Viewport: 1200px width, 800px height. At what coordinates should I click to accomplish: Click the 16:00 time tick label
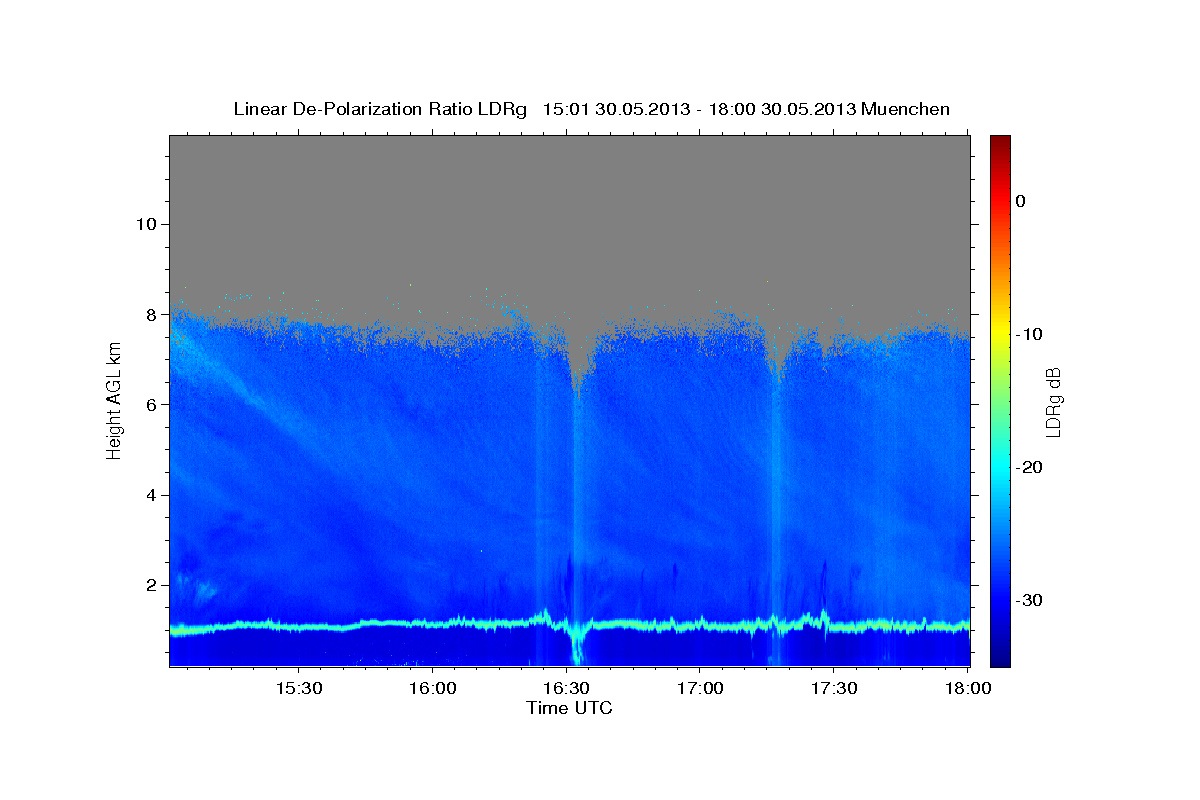pos(432,689)
